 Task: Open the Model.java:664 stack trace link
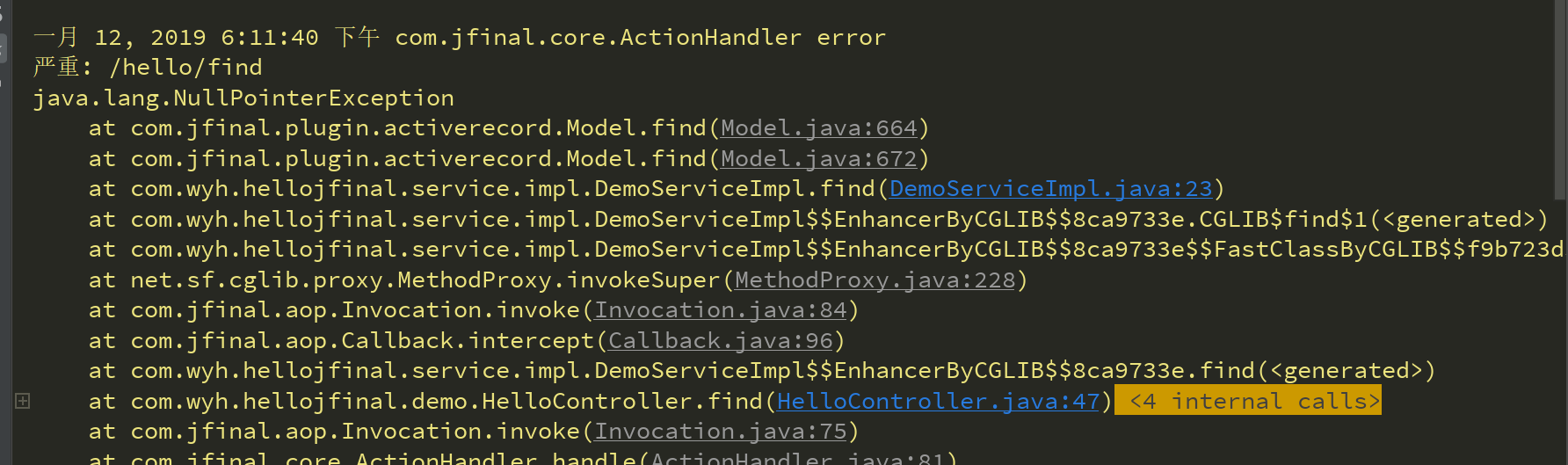(x=818, y=128)
